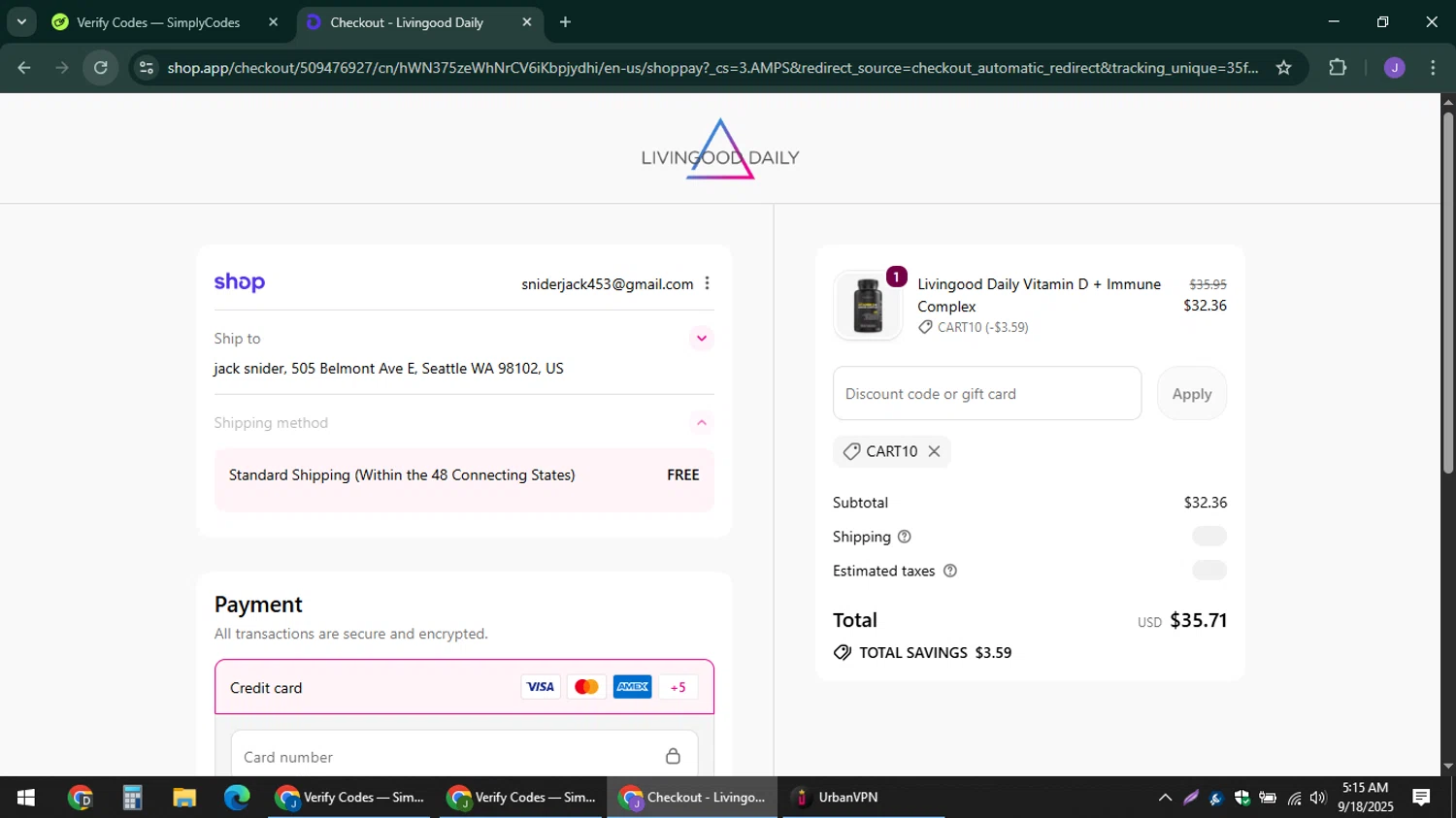Open Calculator from taskbar

[132, 798]
